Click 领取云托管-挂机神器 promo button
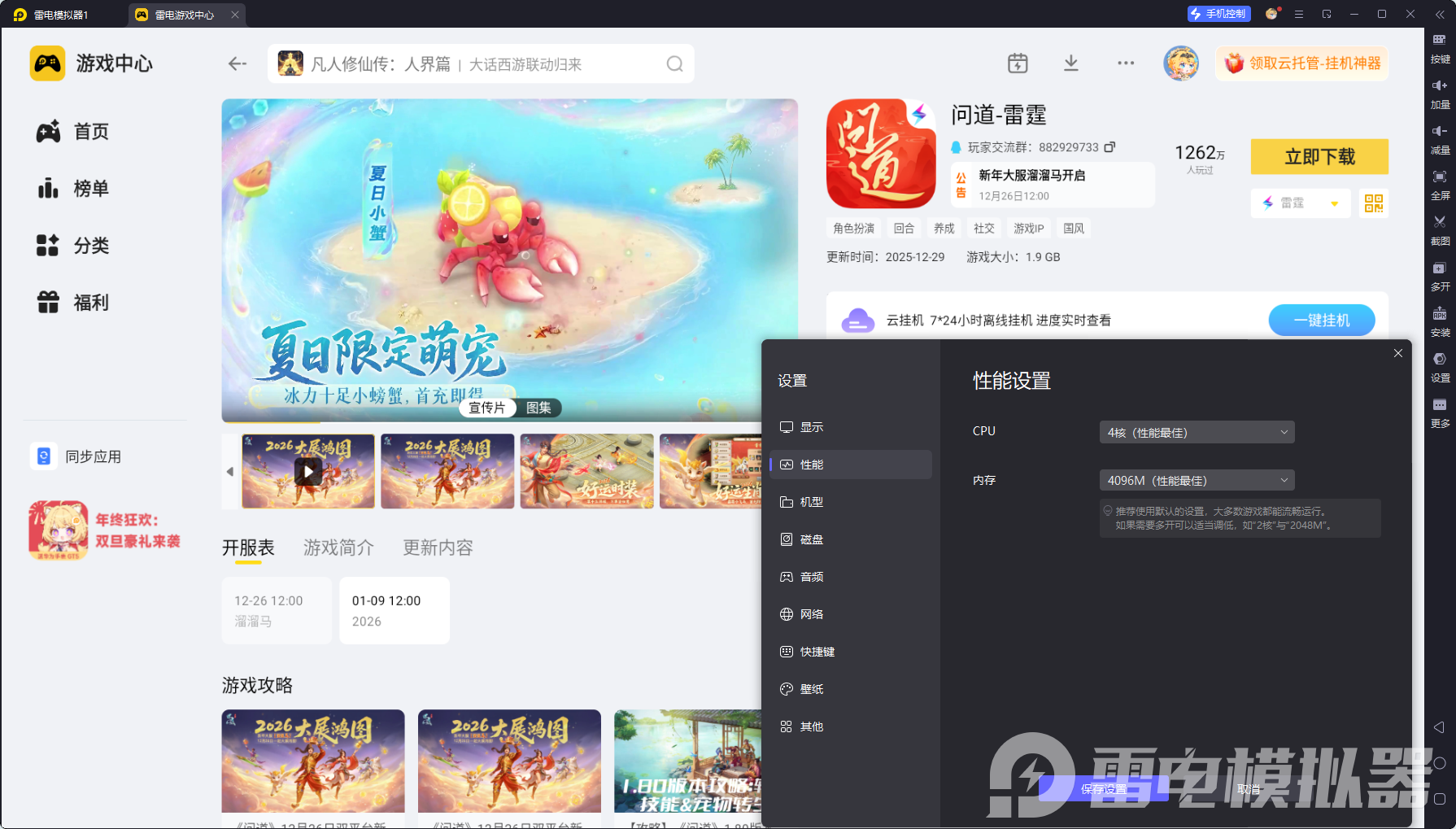 [1303, 63]
